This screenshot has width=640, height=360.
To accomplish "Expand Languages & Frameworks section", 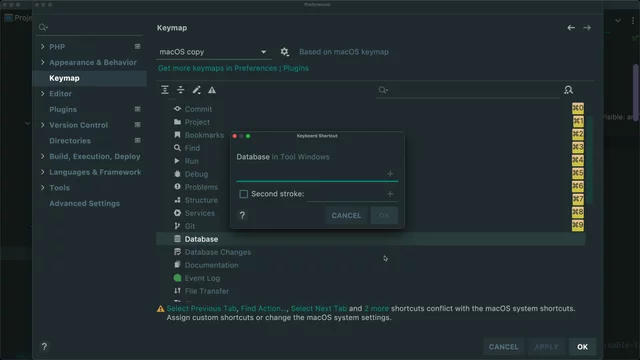I will pos(42,172).
